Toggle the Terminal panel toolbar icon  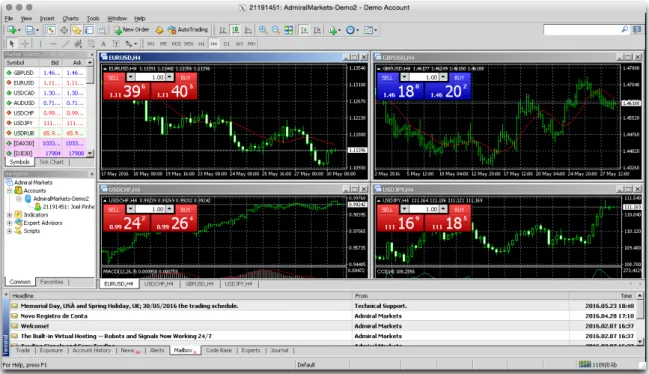click(89, 30)
